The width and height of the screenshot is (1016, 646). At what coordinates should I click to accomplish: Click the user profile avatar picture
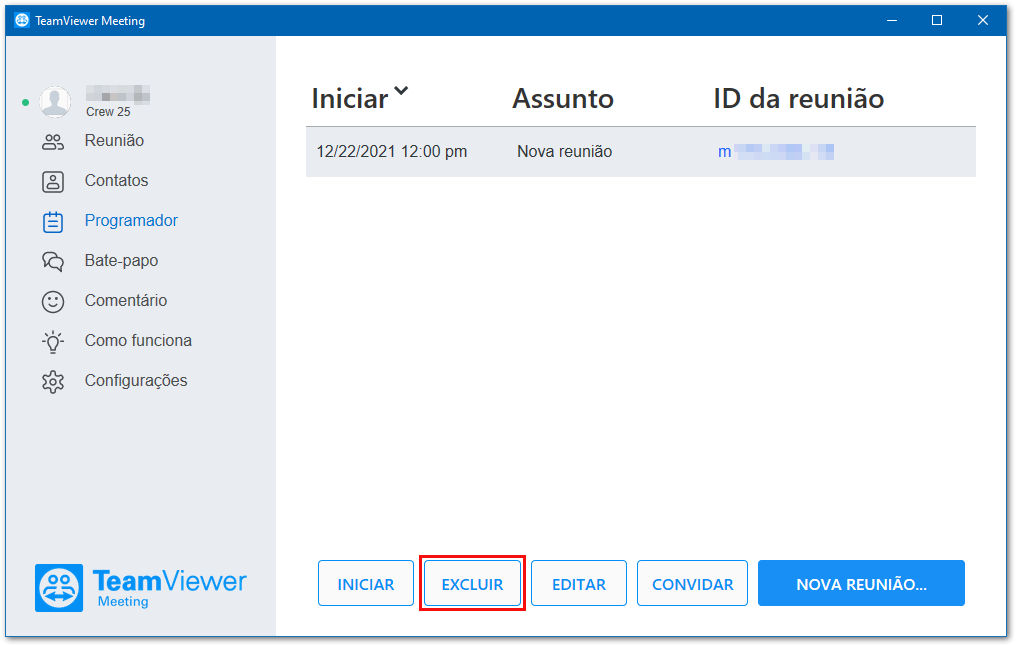pos(55,102)
